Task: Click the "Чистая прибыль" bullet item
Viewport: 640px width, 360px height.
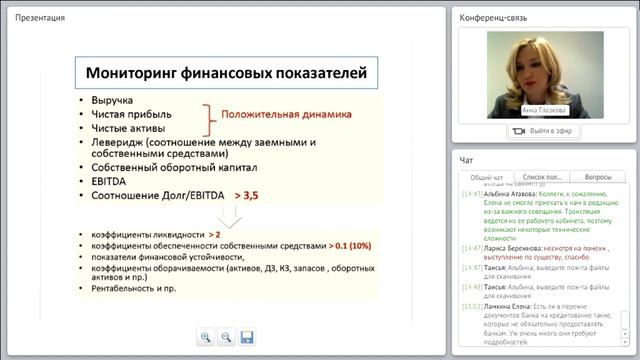Action: 131,114
